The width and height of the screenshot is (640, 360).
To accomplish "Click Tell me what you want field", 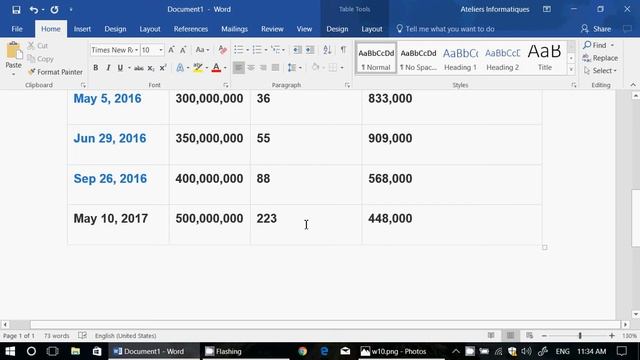I will tap(445, 29).
